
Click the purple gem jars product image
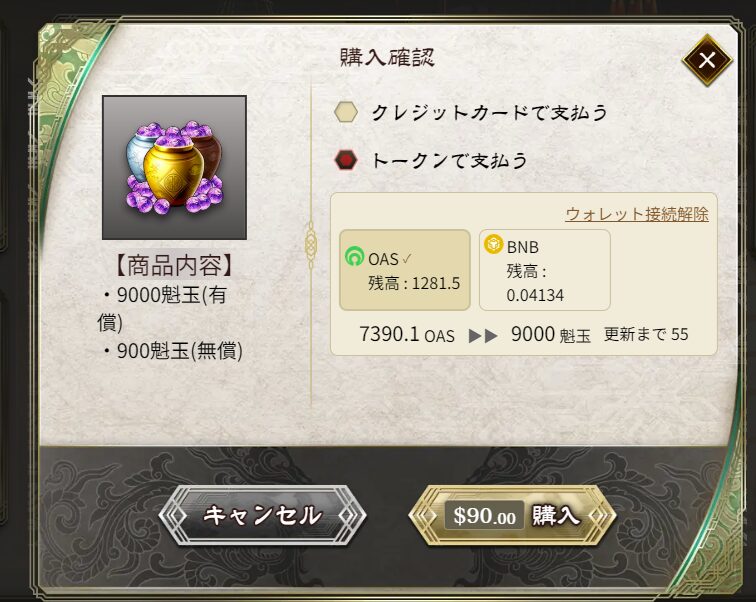coord(175,167)
